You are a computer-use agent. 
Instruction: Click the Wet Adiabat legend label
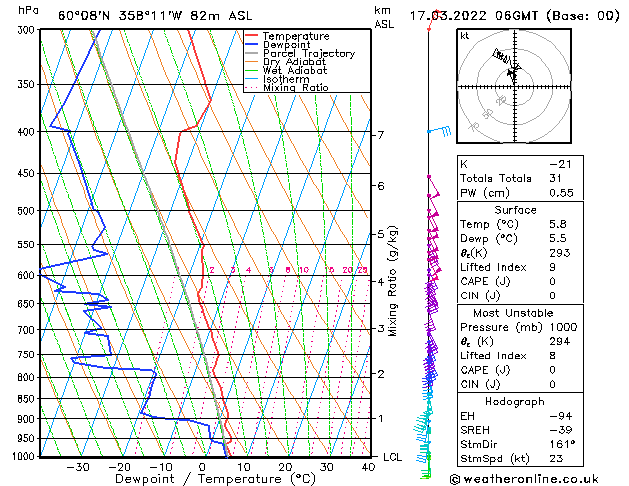[x=295, y=70]
